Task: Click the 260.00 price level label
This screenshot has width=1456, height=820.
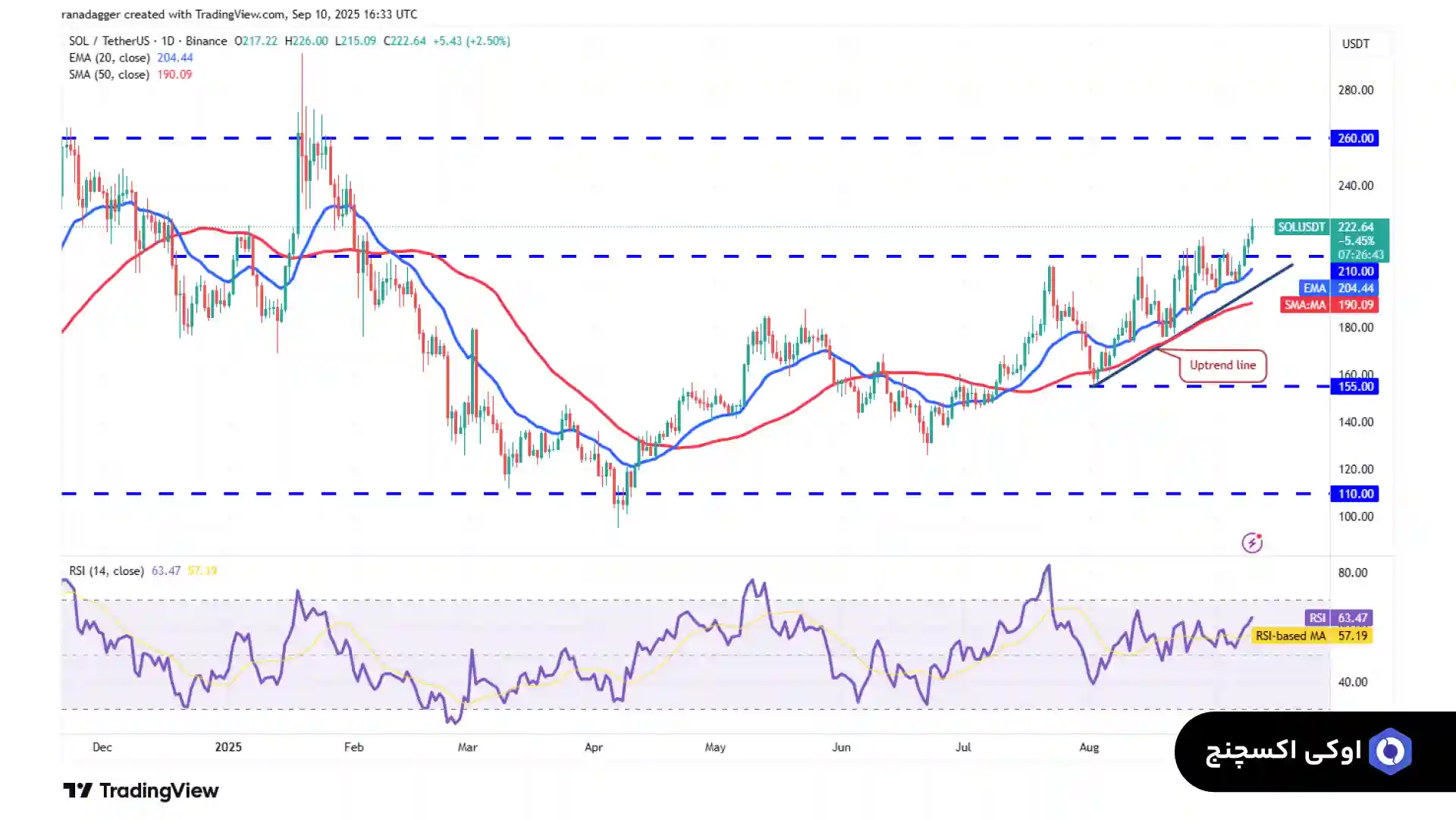Action: click(1354, 138)
